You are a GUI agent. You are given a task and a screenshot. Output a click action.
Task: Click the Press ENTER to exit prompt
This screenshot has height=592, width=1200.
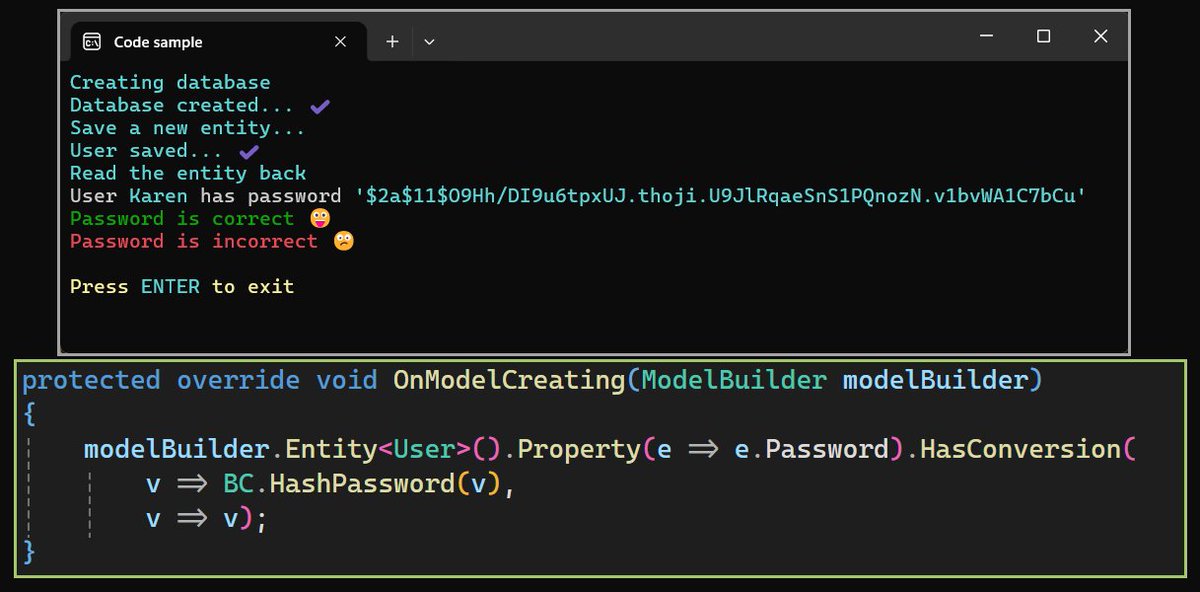point(181,286)
